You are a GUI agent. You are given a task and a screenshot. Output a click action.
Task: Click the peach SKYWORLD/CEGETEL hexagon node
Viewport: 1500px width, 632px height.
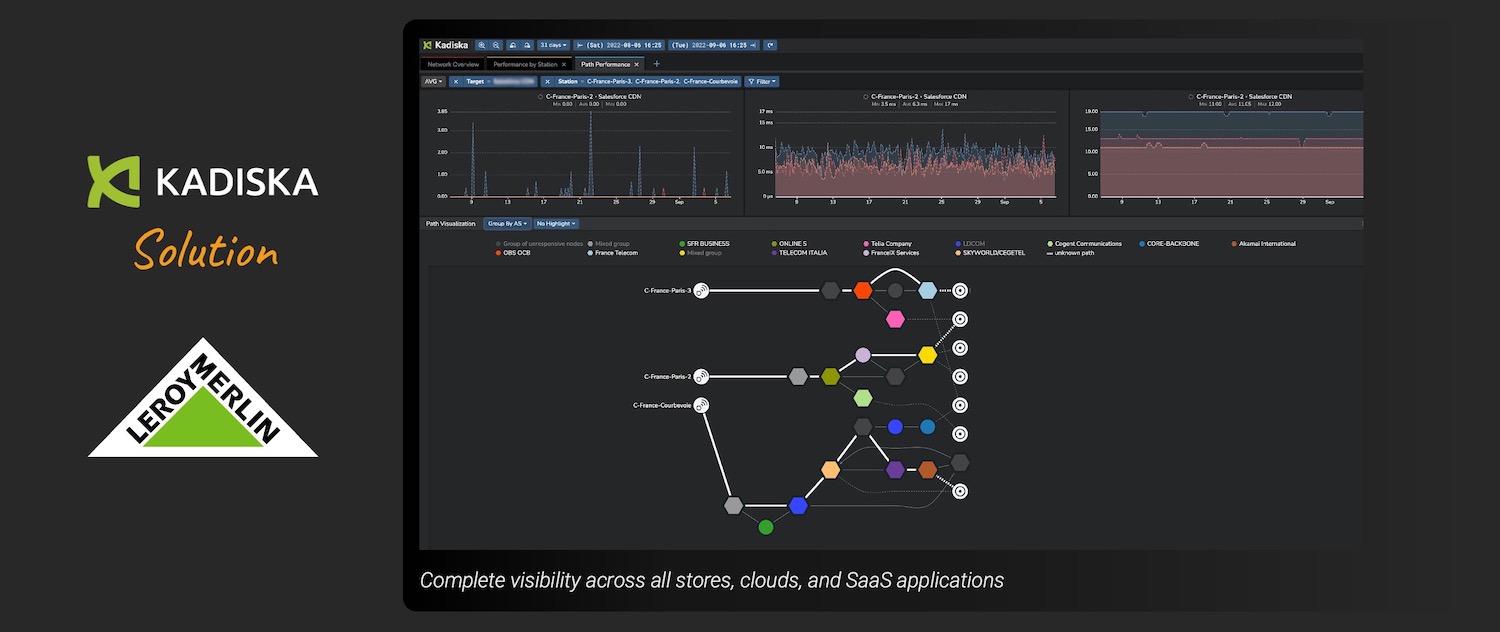(830, 469)
